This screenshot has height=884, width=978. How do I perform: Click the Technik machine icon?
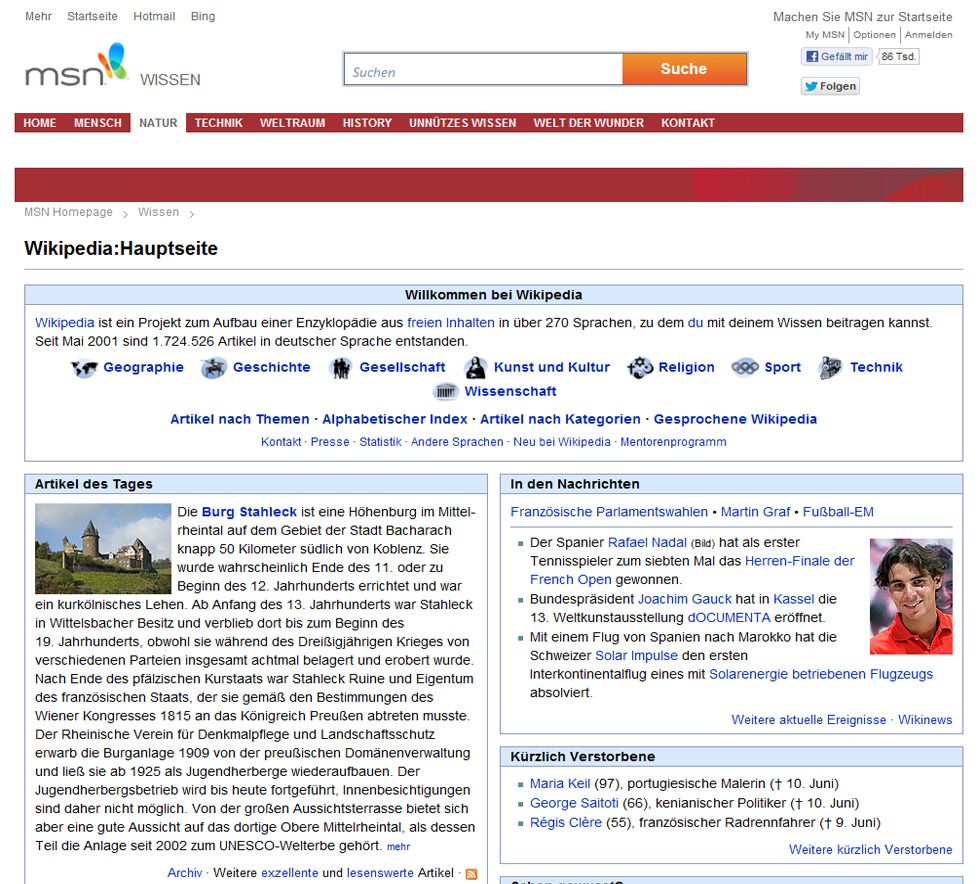click(x=830, y=368)
